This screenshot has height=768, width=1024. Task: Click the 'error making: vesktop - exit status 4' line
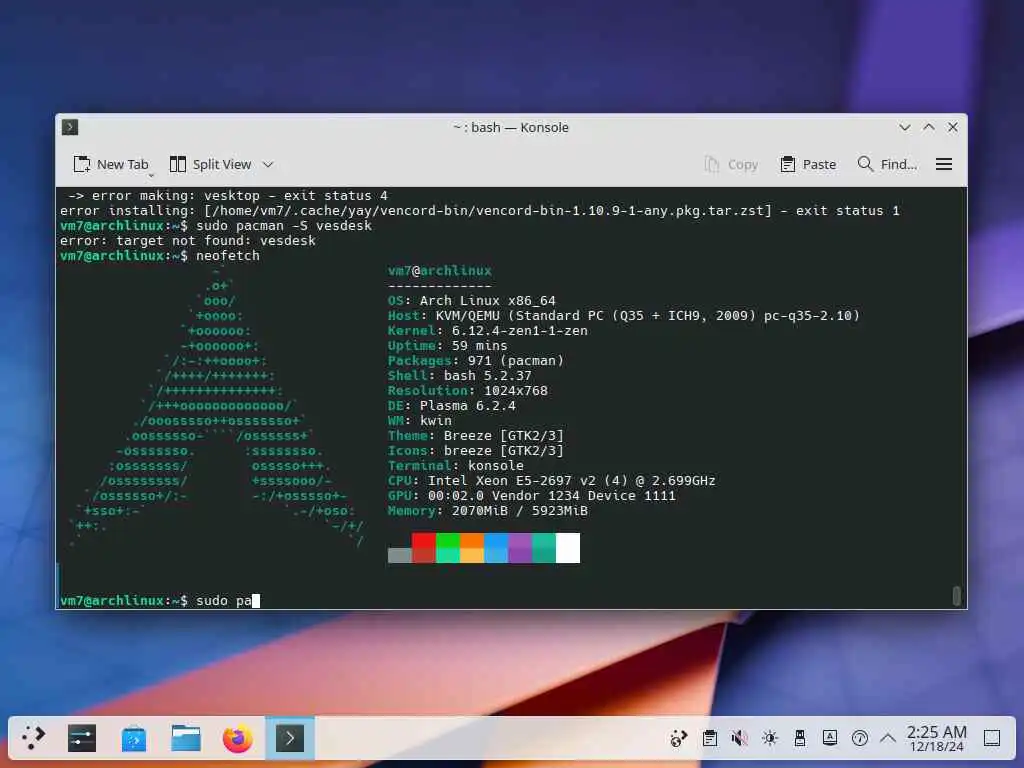pyautogui.click(x=228, y=196)
